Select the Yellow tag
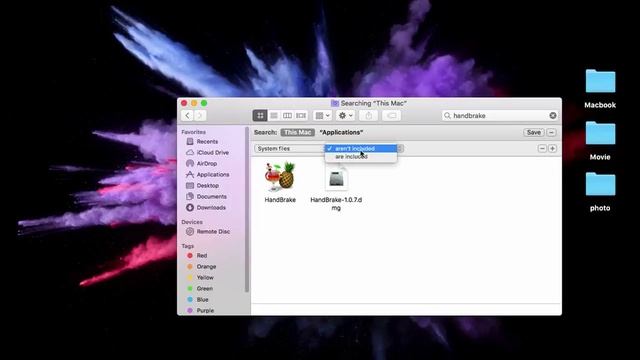The image size is (640, 360). 200,278
